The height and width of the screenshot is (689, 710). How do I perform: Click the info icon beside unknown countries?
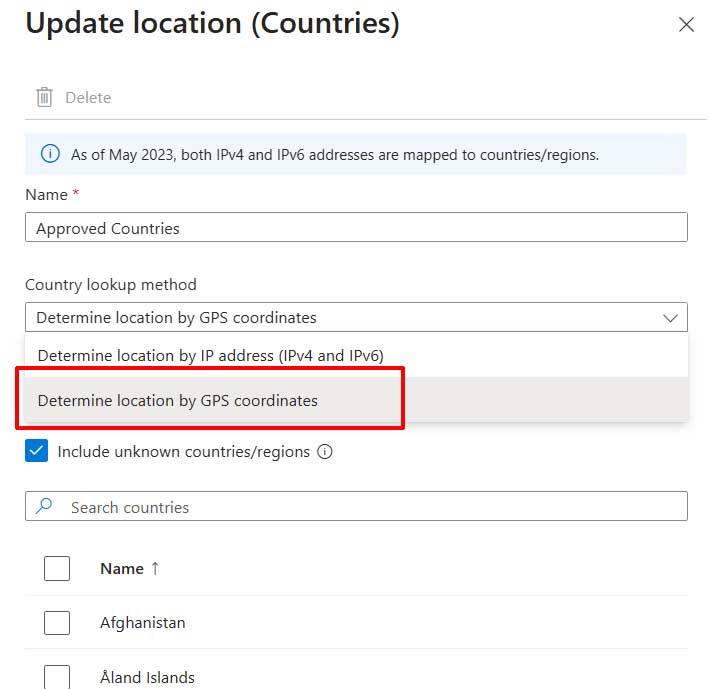click(324, 451)
